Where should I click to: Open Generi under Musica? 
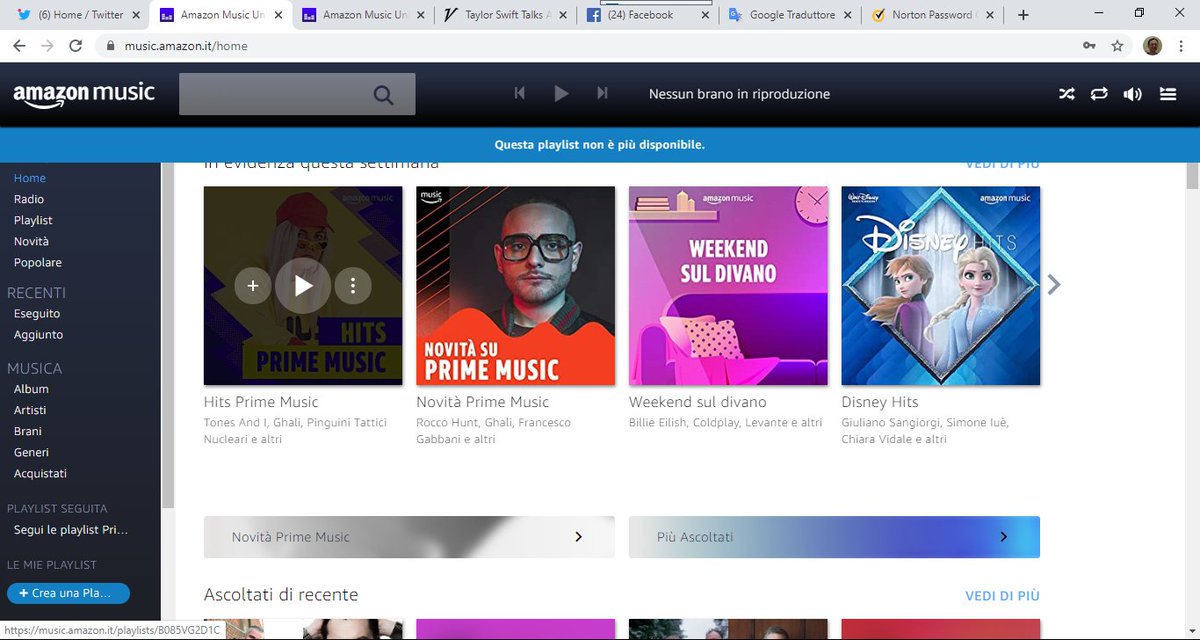(x=31, y=452)
